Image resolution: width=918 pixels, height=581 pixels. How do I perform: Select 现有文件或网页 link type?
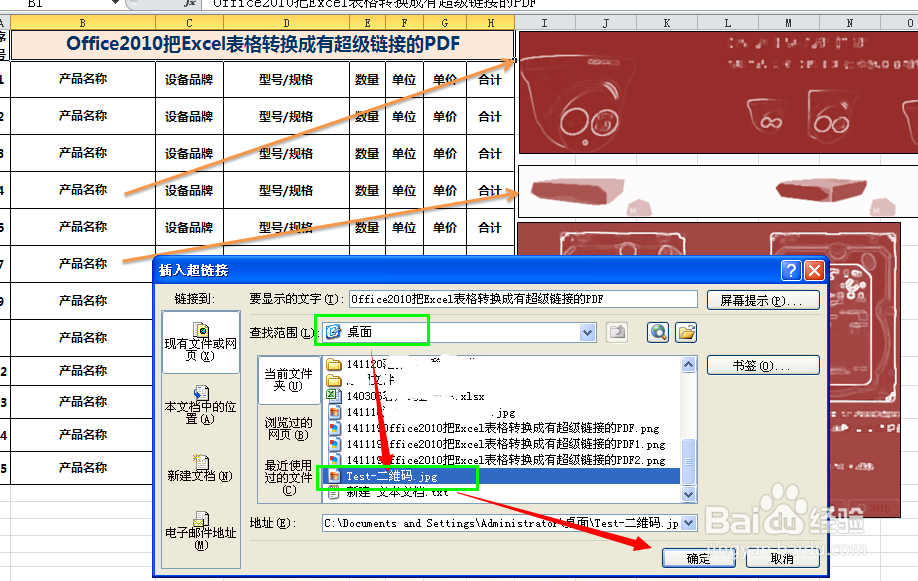click(x=201, y=342)
